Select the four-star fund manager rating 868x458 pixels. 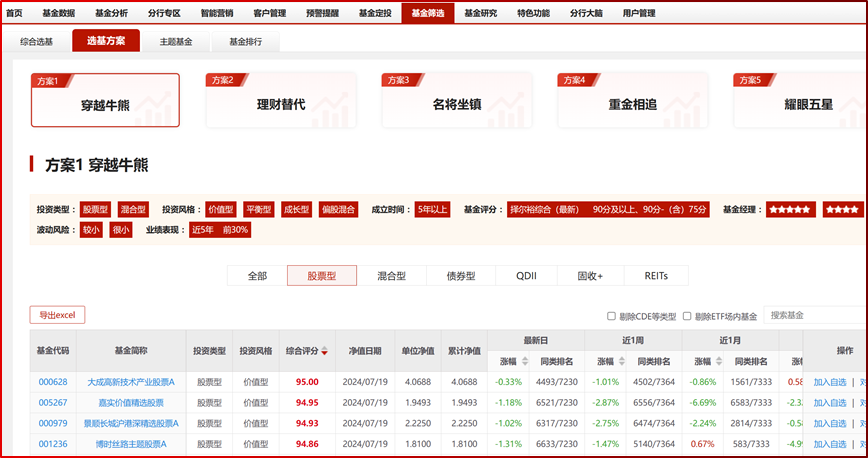(843, 209)
